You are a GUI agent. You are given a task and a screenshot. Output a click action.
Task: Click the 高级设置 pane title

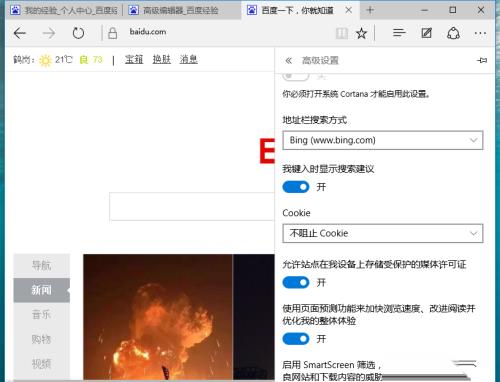pyautogui.click(x=320, y=60)
